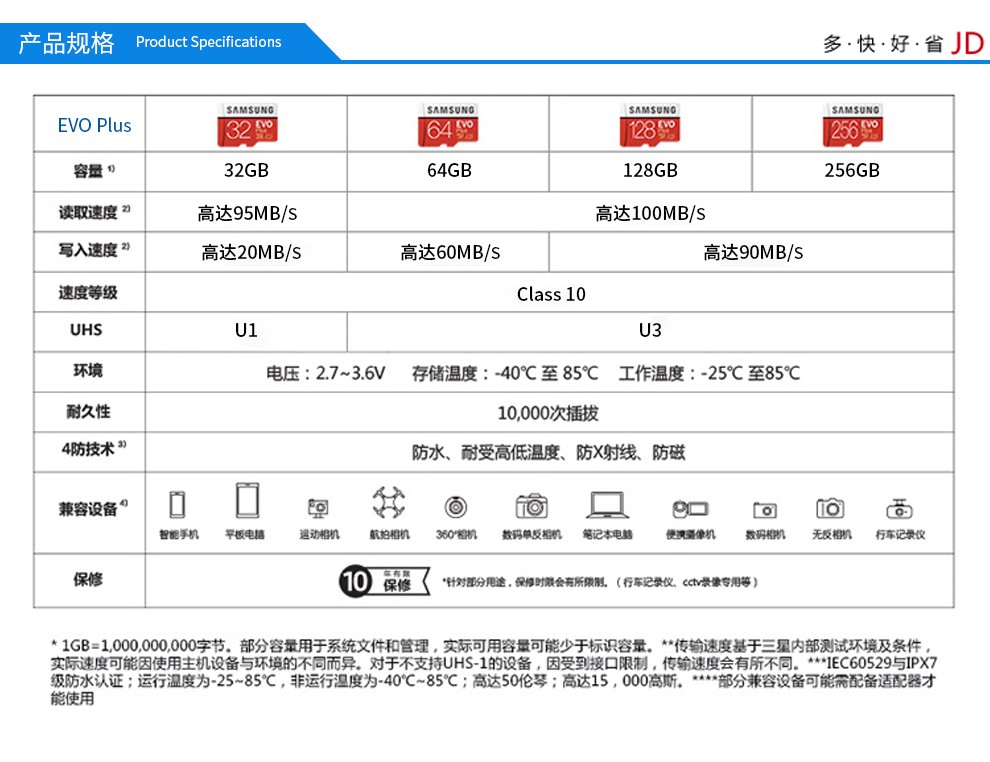Click the '速度等级' row label

[88, 292]
